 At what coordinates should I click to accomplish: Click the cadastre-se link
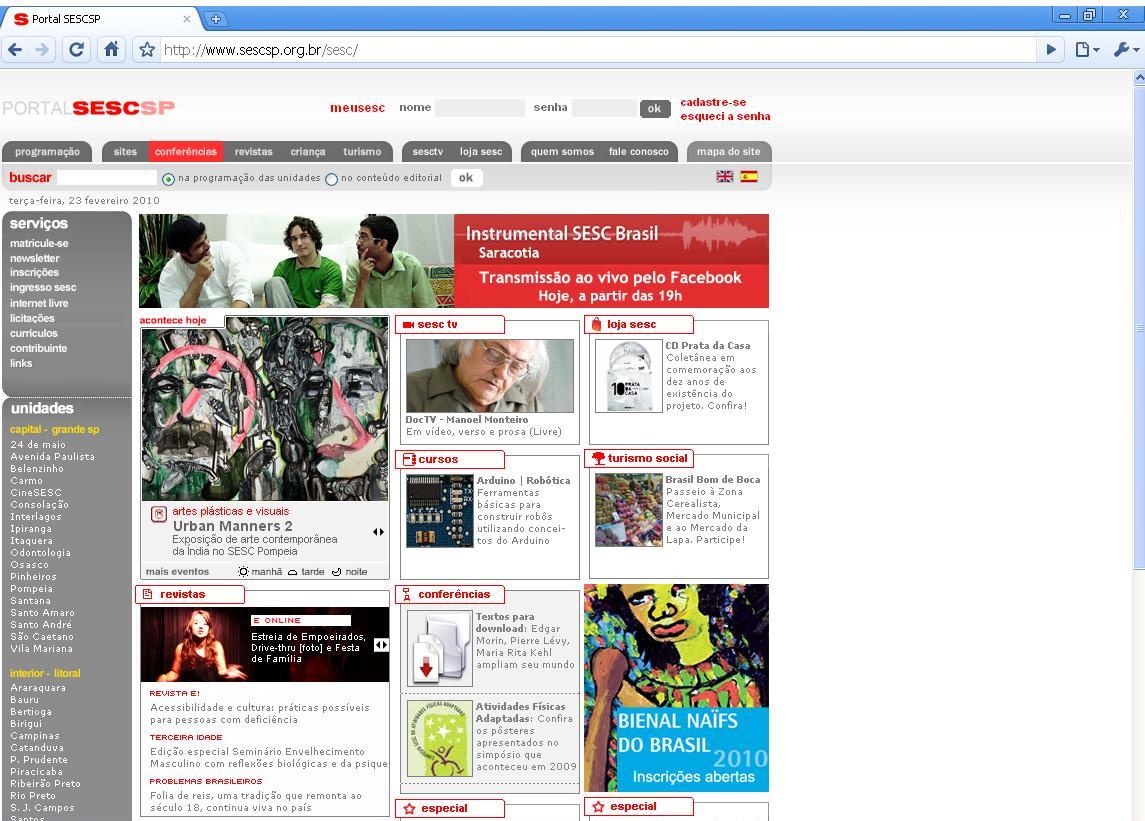pos(713,102)
